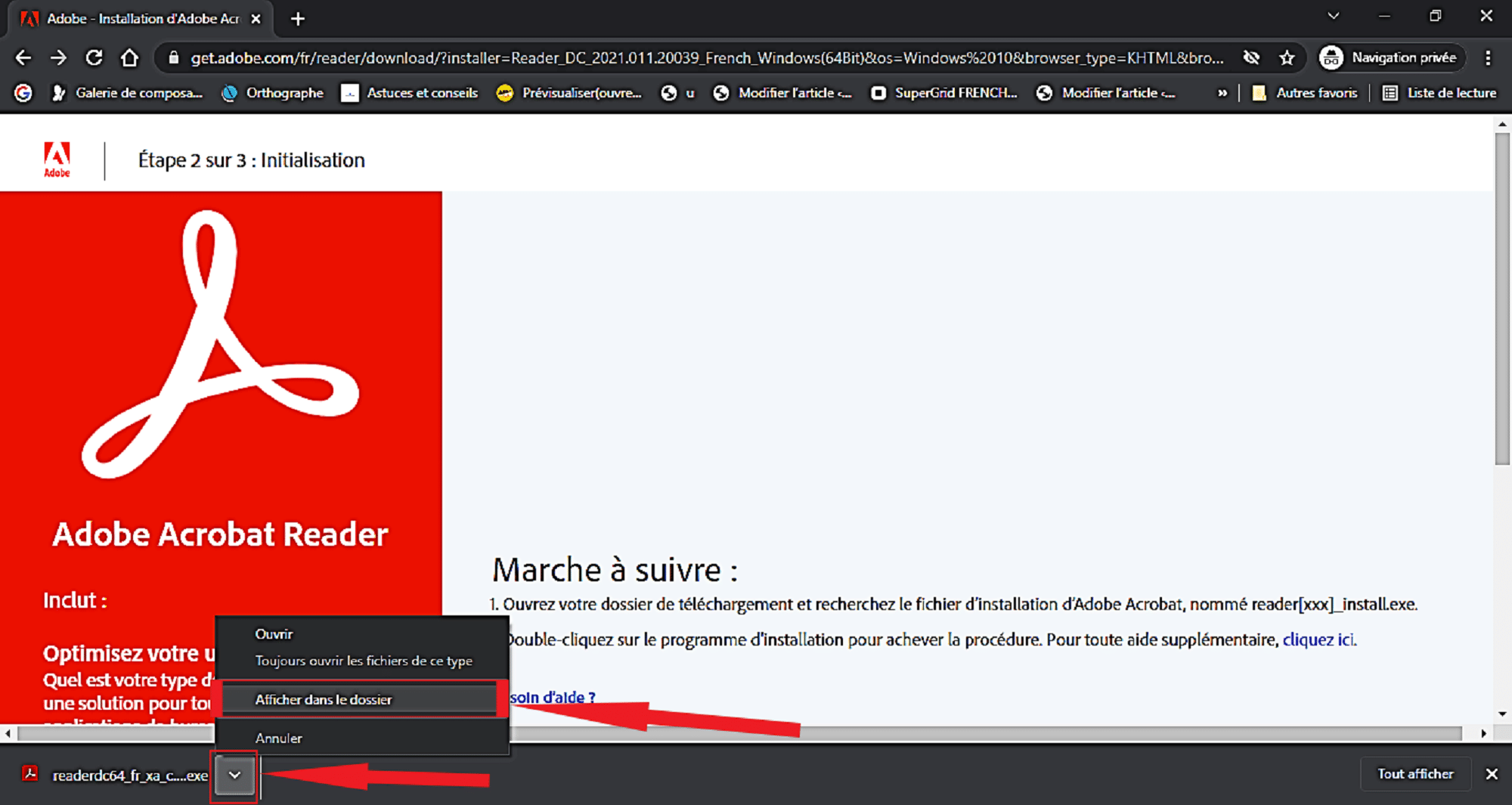Screen dimensions: 1512x805
Task: Open the browser three-dot menu
Action: (x=1488, y=57)
